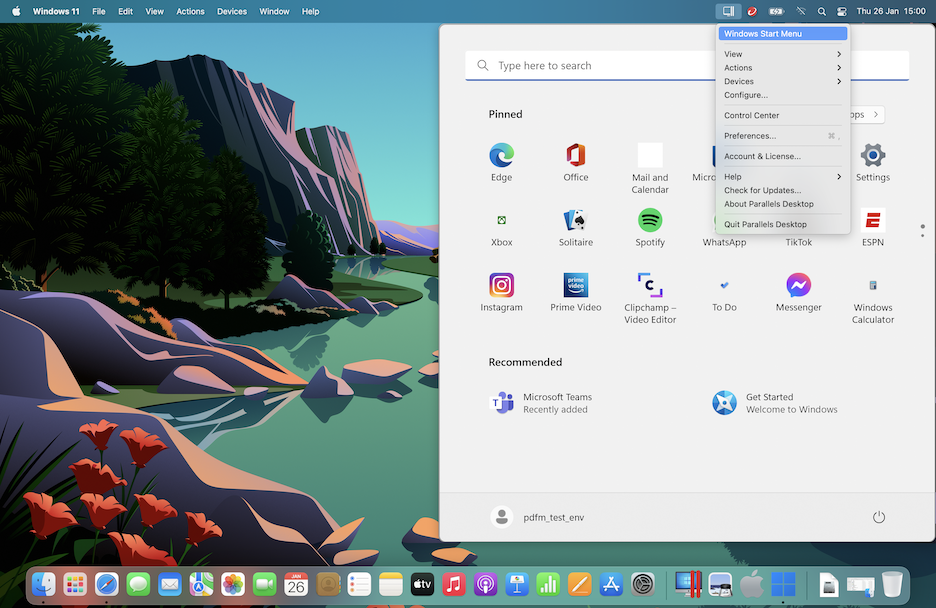Open the Instagram pinned app
Viewport: 936px width, 608px height.
click(501, 290)
